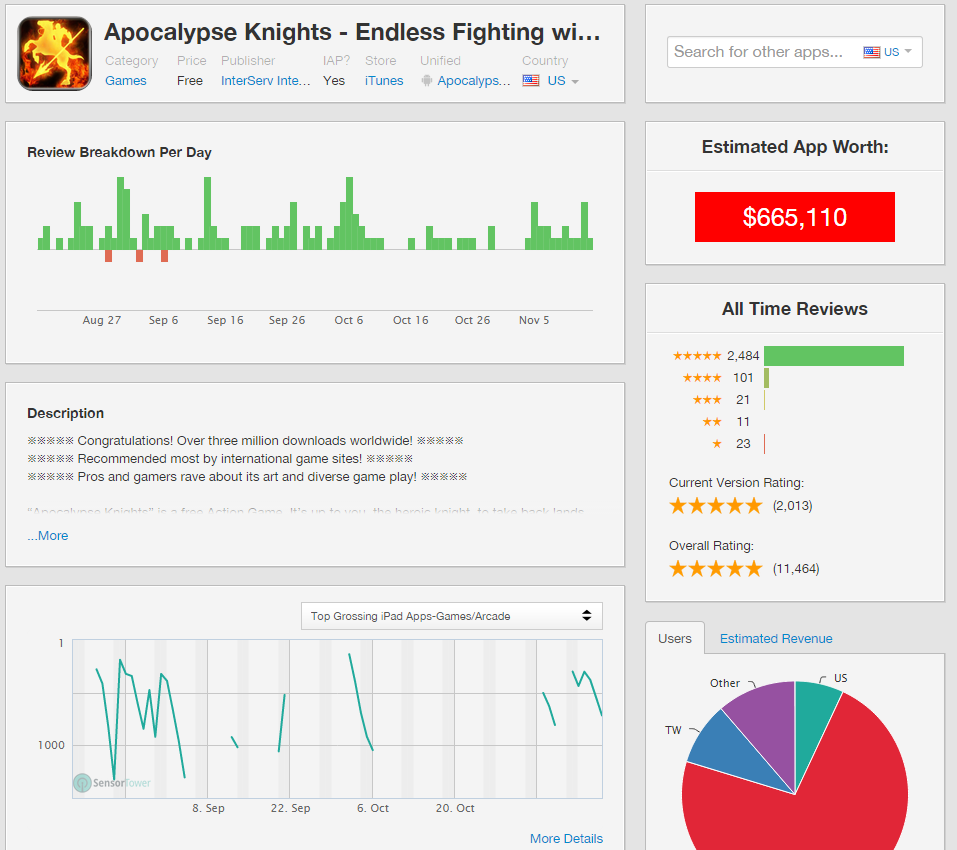Open the Games category link
Image resolution: width=957 pixels, height=850 pixels.
(x=126, y=81)
